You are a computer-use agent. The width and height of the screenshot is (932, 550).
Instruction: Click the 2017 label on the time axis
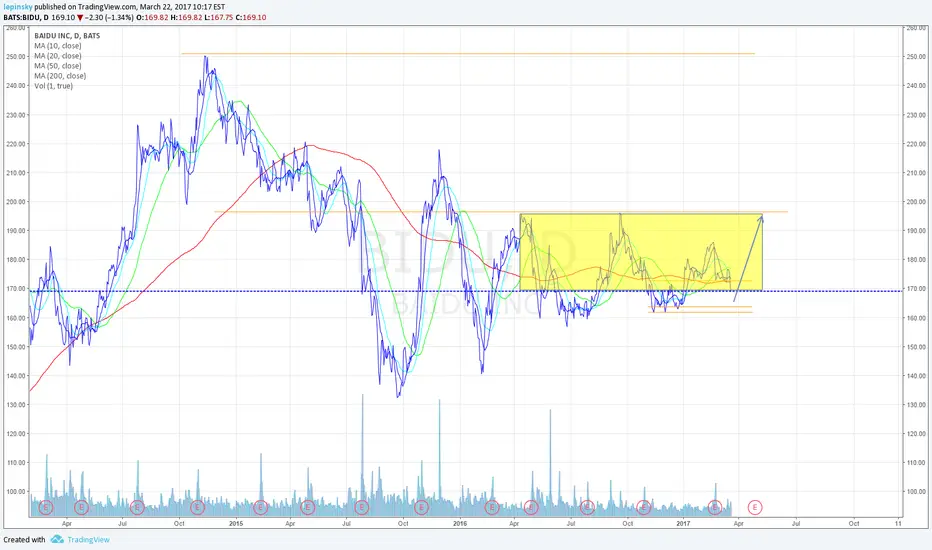click(683, 524)
